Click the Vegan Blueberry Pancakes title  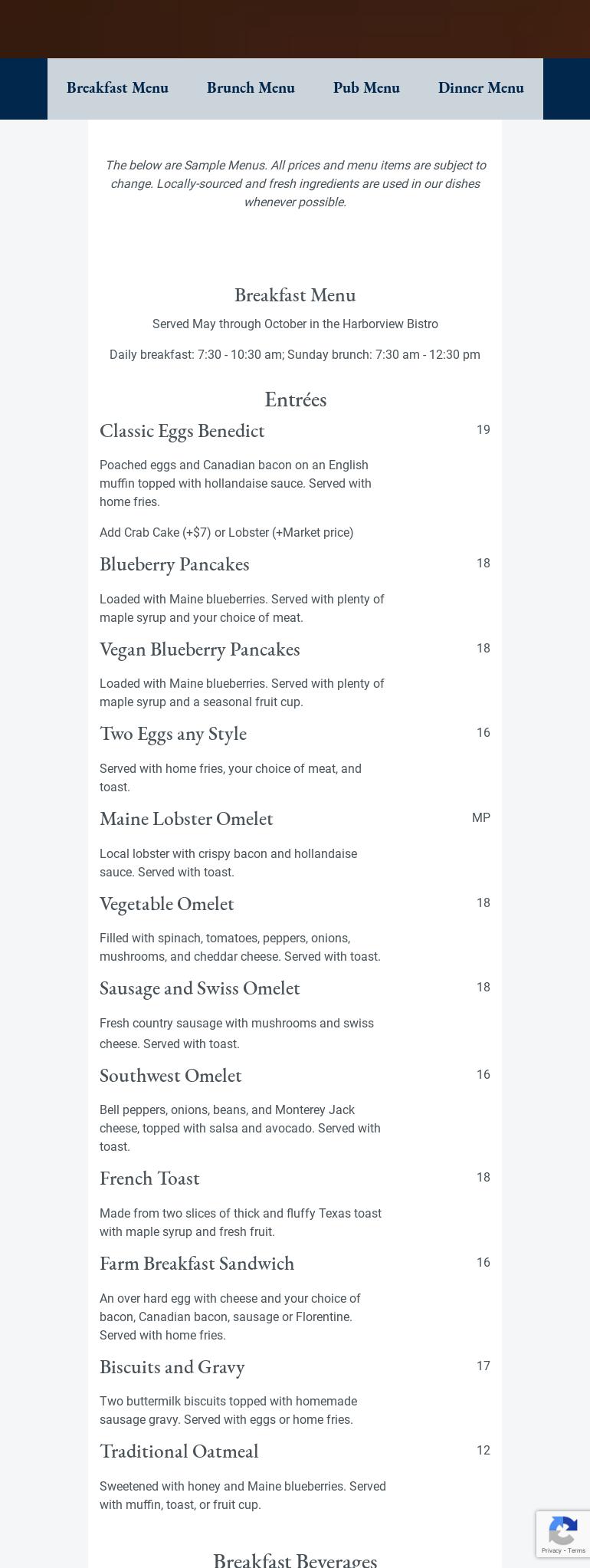pos(200,649)
